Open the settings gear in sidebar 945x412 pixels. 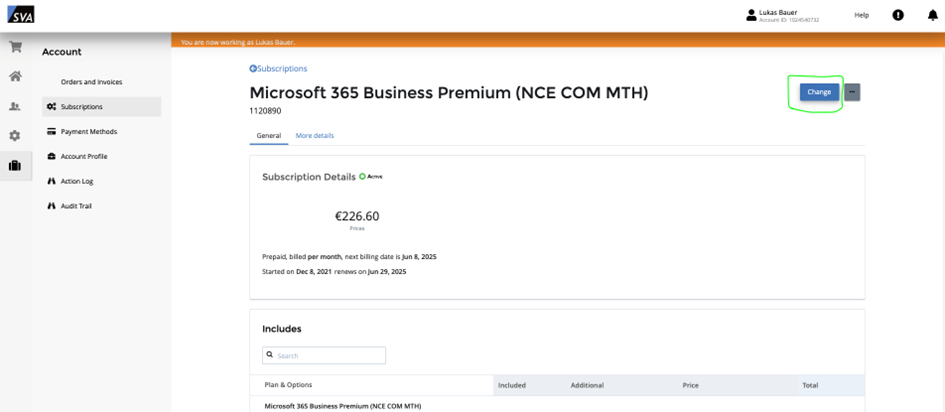point(15,136)
